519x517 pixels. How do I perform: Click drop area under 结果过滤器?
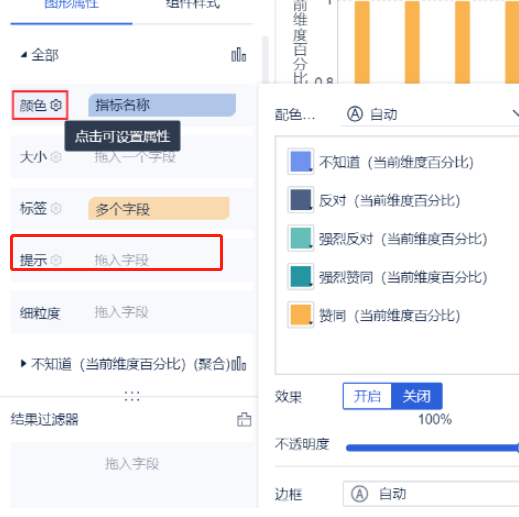(x=132, y=475)
